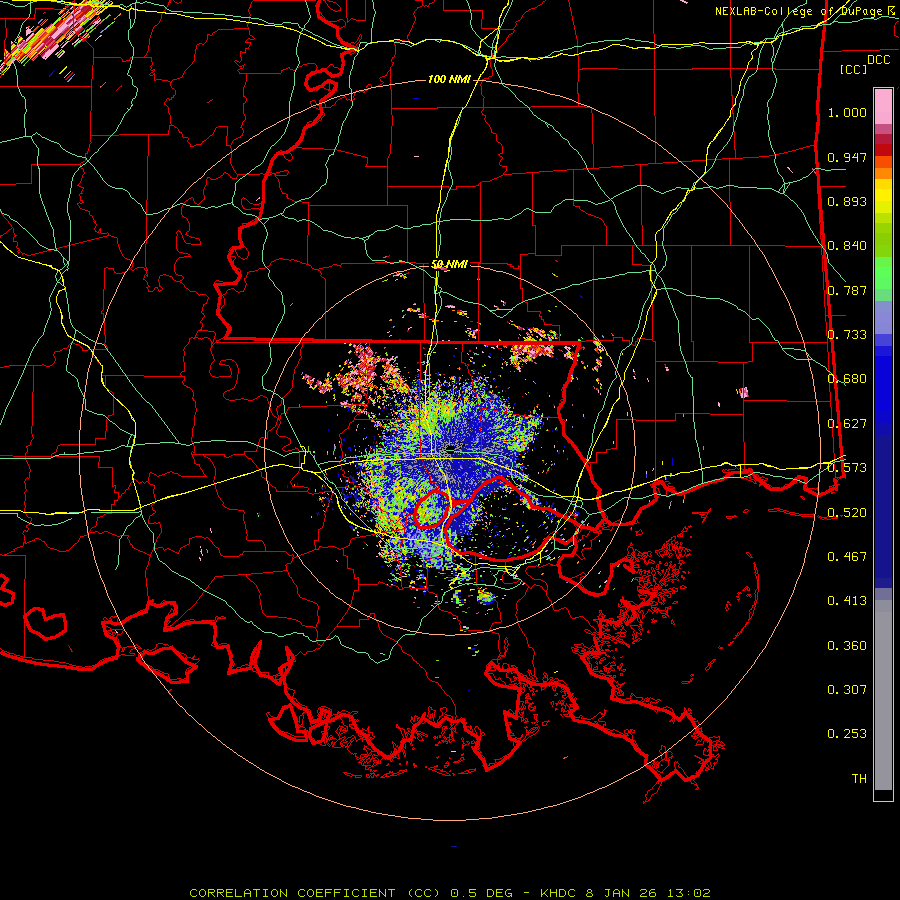The image size is (900, 900).
Task: Click the product title caption at the bottom
Action: click(450, 893)
